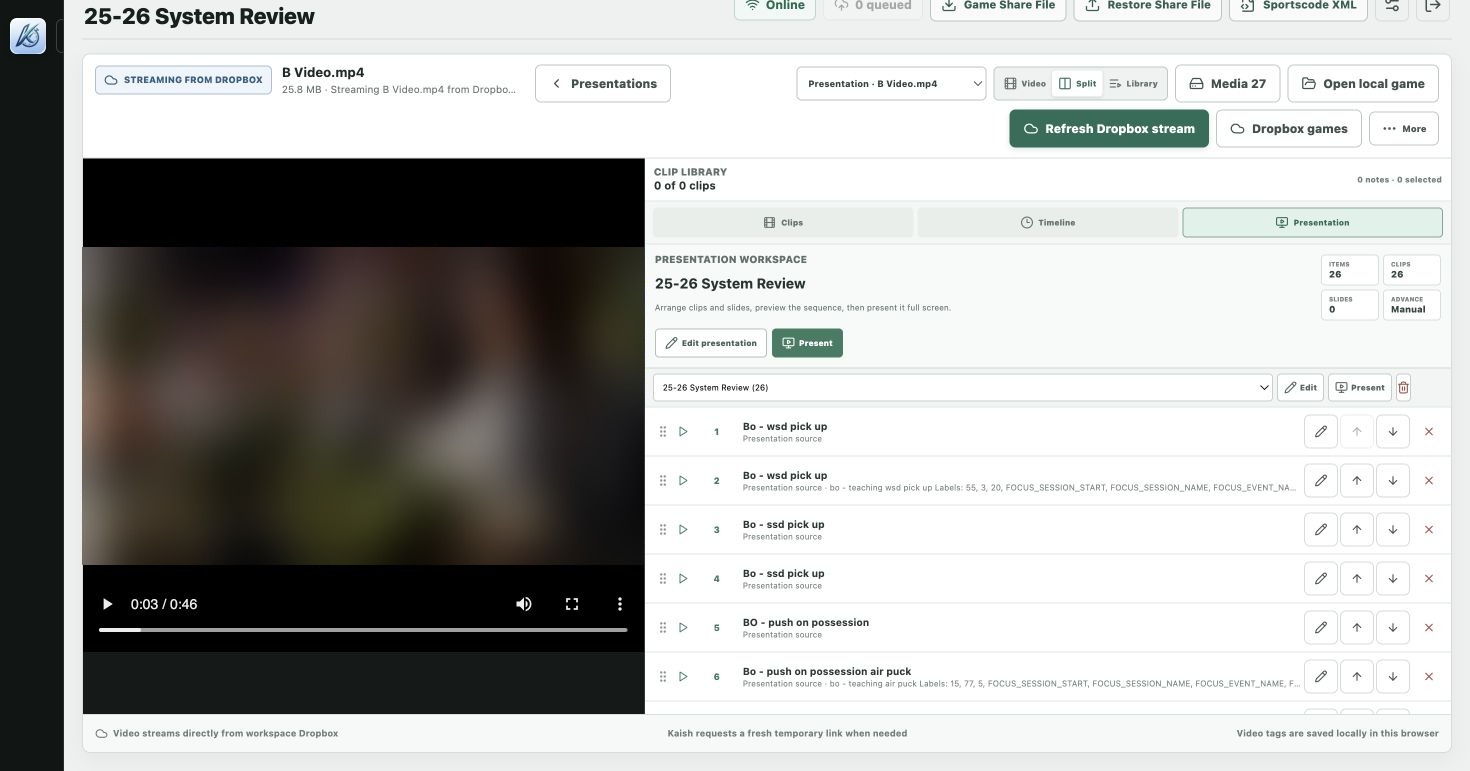Image resolution: width=1470 pixels, height=771 pixels.
Task: Click Refresh Dropbox stream
Action: coord(1109,129)
